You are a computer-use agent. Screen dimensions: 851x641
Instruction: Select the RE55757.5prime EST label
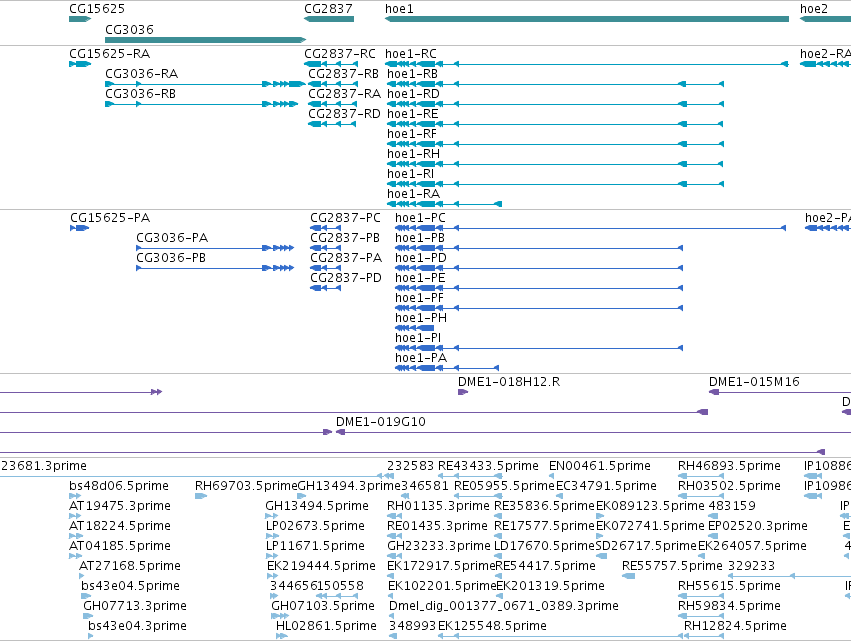(672, 566)
